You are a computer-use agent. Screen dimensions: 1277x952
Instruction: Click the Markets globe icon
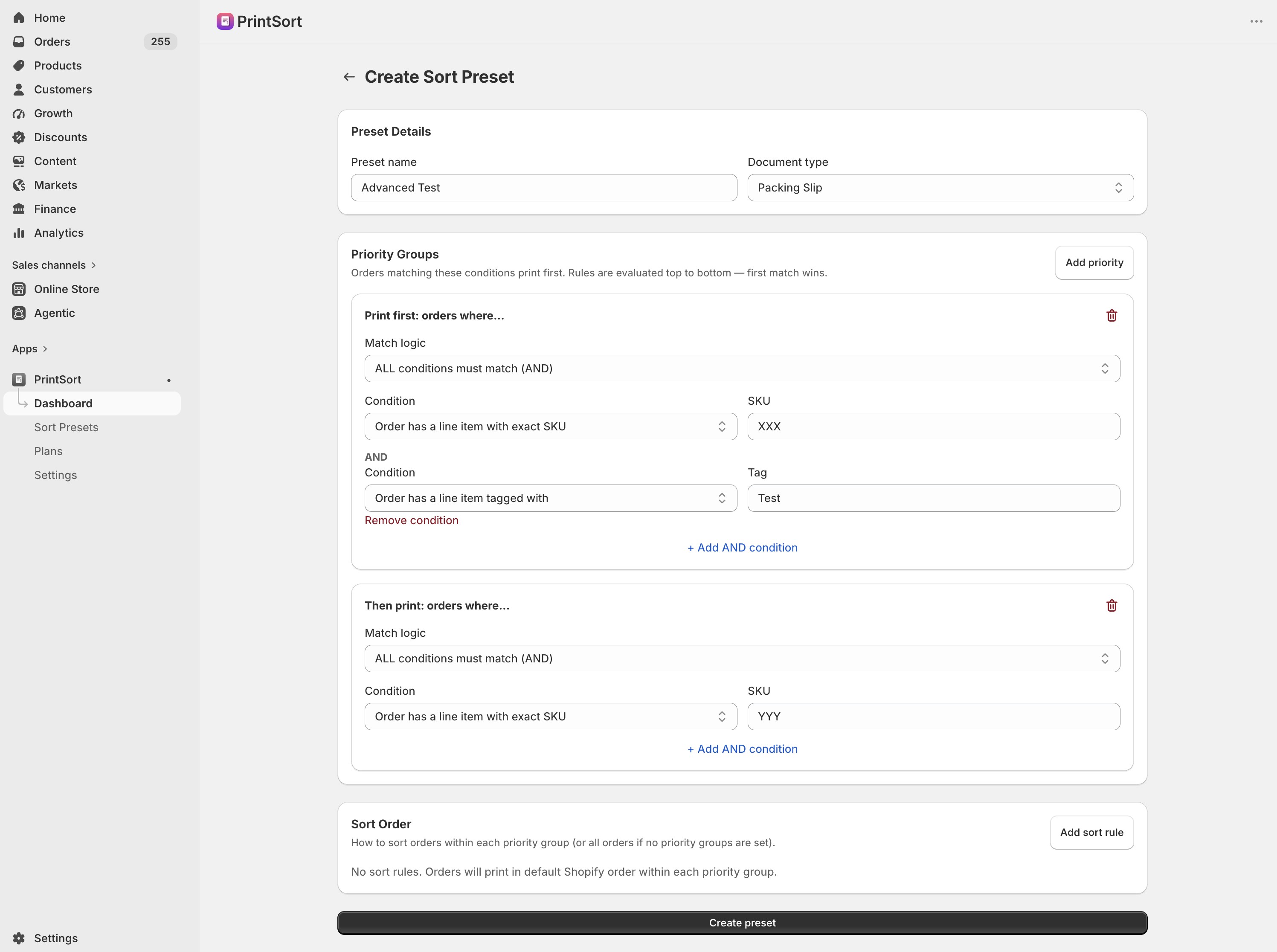click(x=19, y=185)
